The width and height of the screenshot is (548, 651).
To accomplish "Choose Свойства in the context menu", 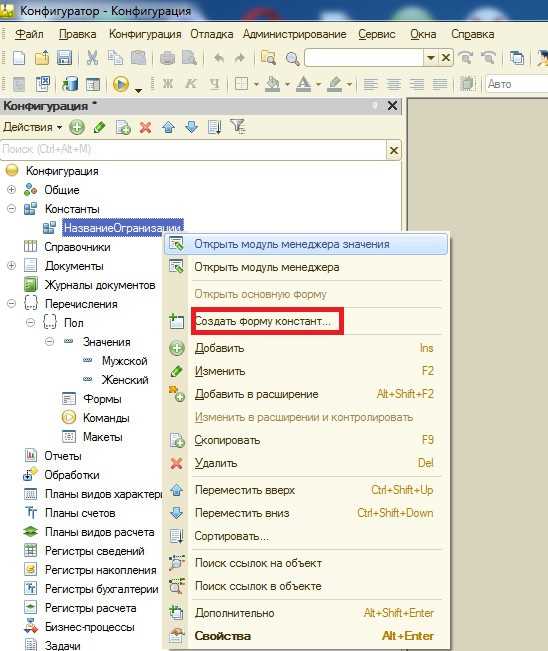I will tap(223, 636).
